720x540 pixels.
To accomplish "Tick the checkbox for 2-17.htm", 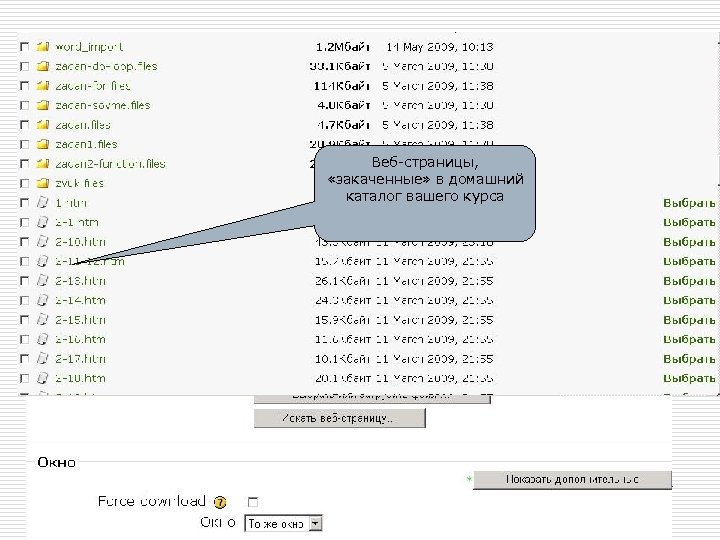I will click(25, 359).
